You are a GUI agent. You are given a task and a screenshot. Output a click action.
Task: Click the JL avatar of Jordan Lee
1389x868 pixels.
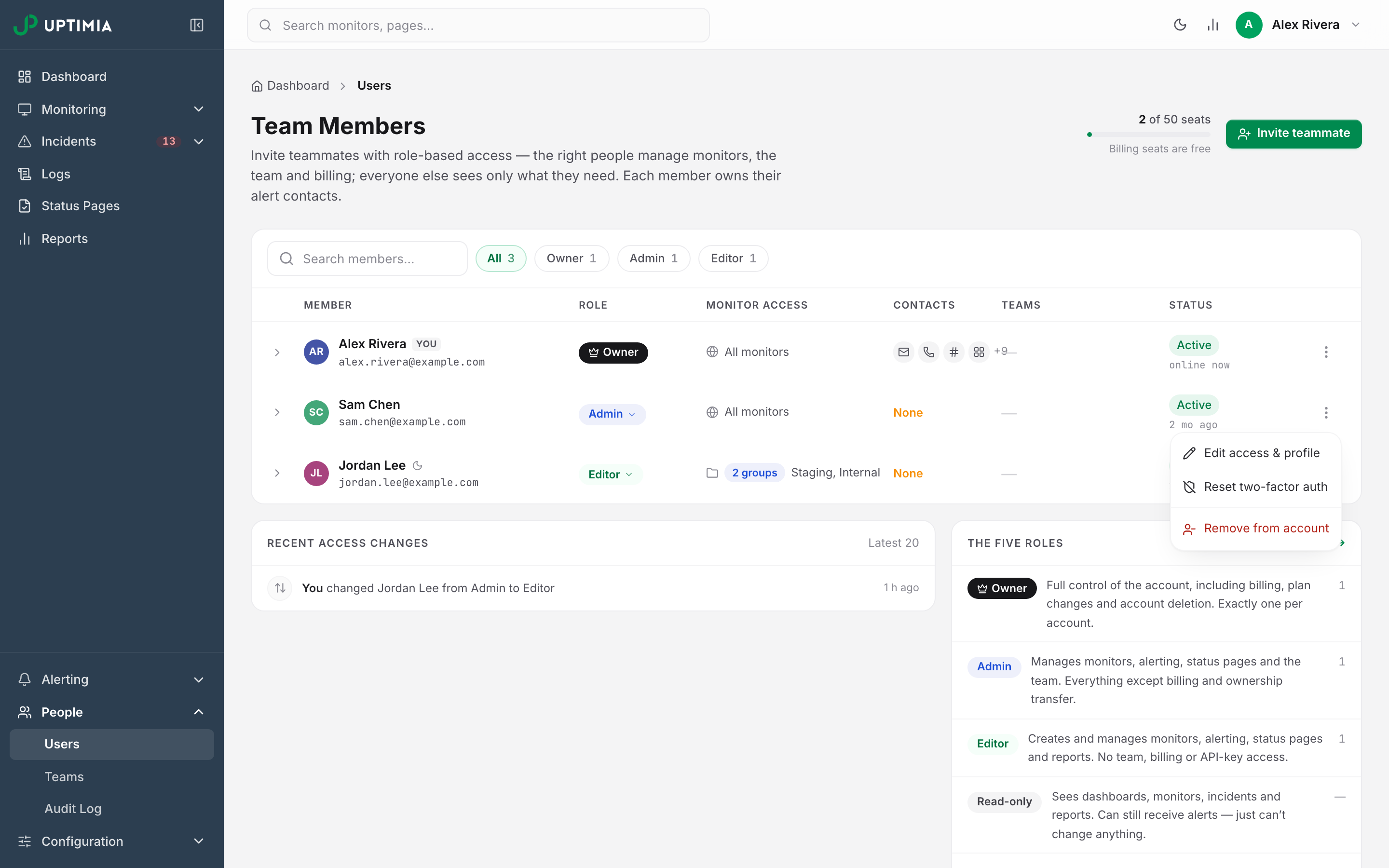click(x=316, y=474)
